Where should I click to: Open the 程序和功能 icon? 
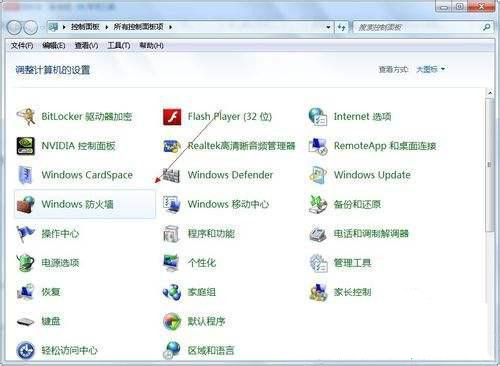pyautogui.click(x=172, y=234)
